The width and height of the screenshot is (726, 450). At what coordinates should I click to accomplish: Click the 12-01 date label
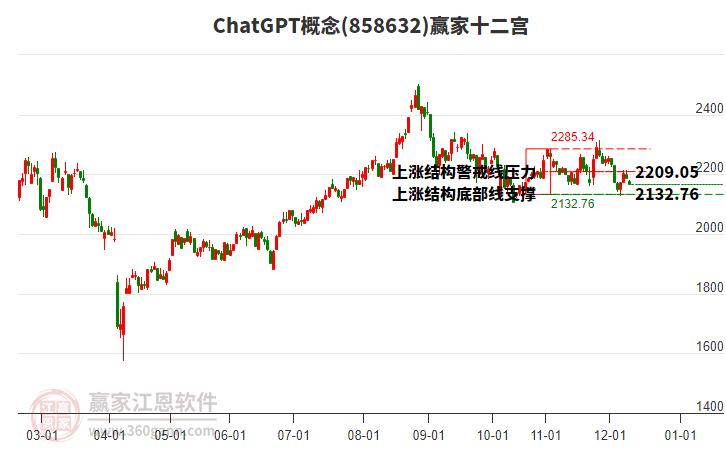[x=610, y=435]
